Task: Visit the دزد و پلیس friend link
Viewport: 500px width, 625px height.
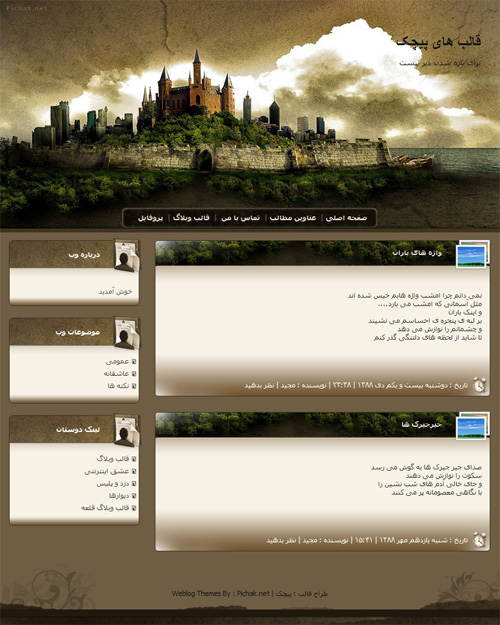Action: pos(113,483)
